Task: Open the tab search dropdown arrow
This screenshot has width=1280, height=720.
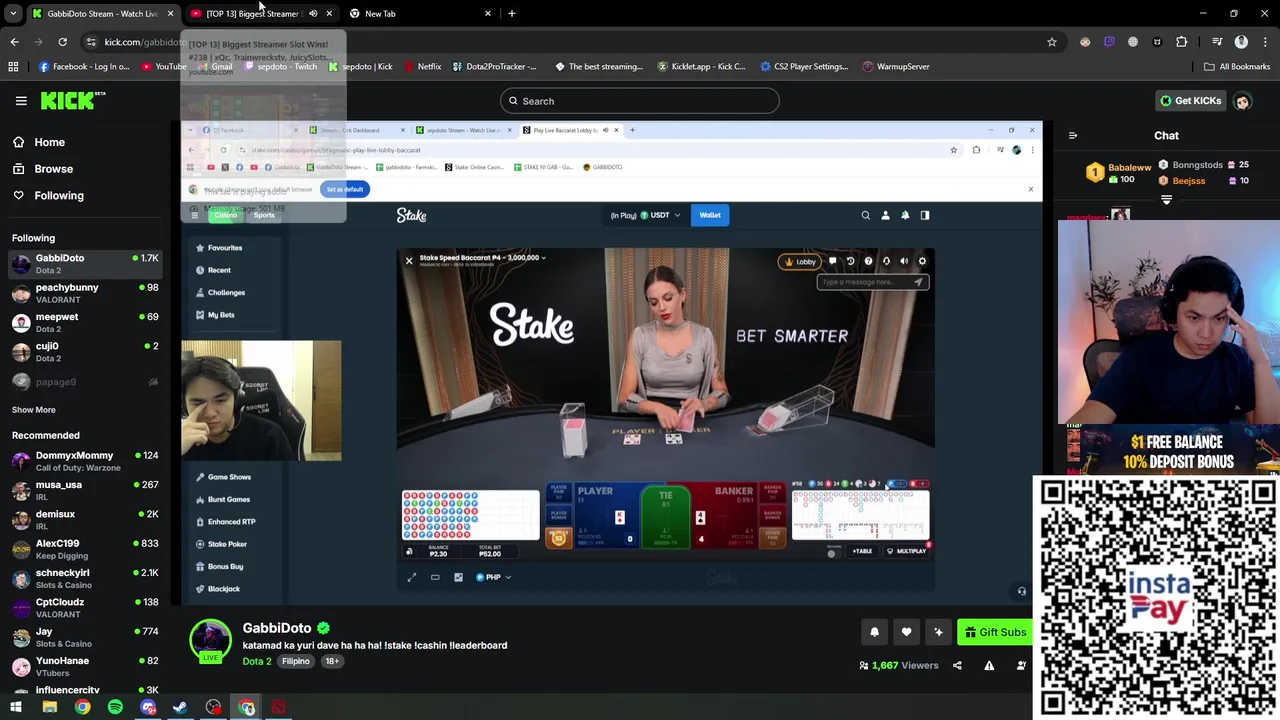Action: pyautogui.click(x=13, y=14)
